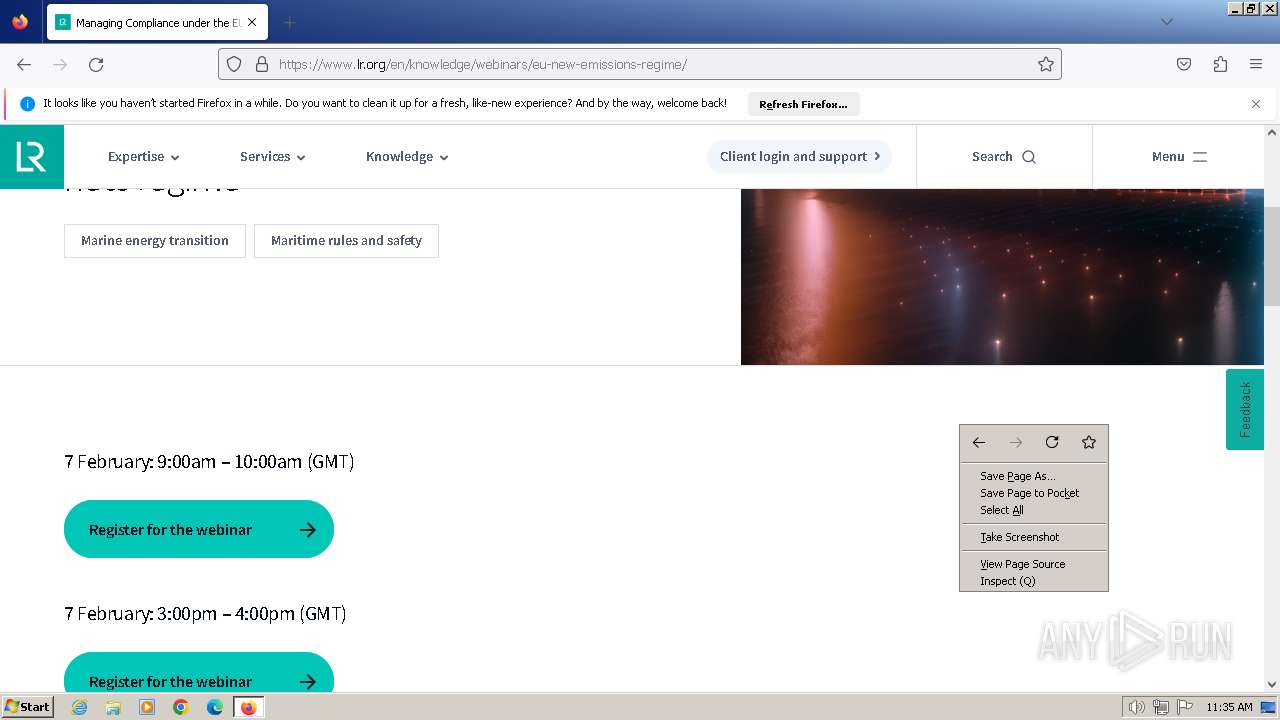Click context menu back arrow
This screenshot has width=1280, height=720.
coord(979,443)
